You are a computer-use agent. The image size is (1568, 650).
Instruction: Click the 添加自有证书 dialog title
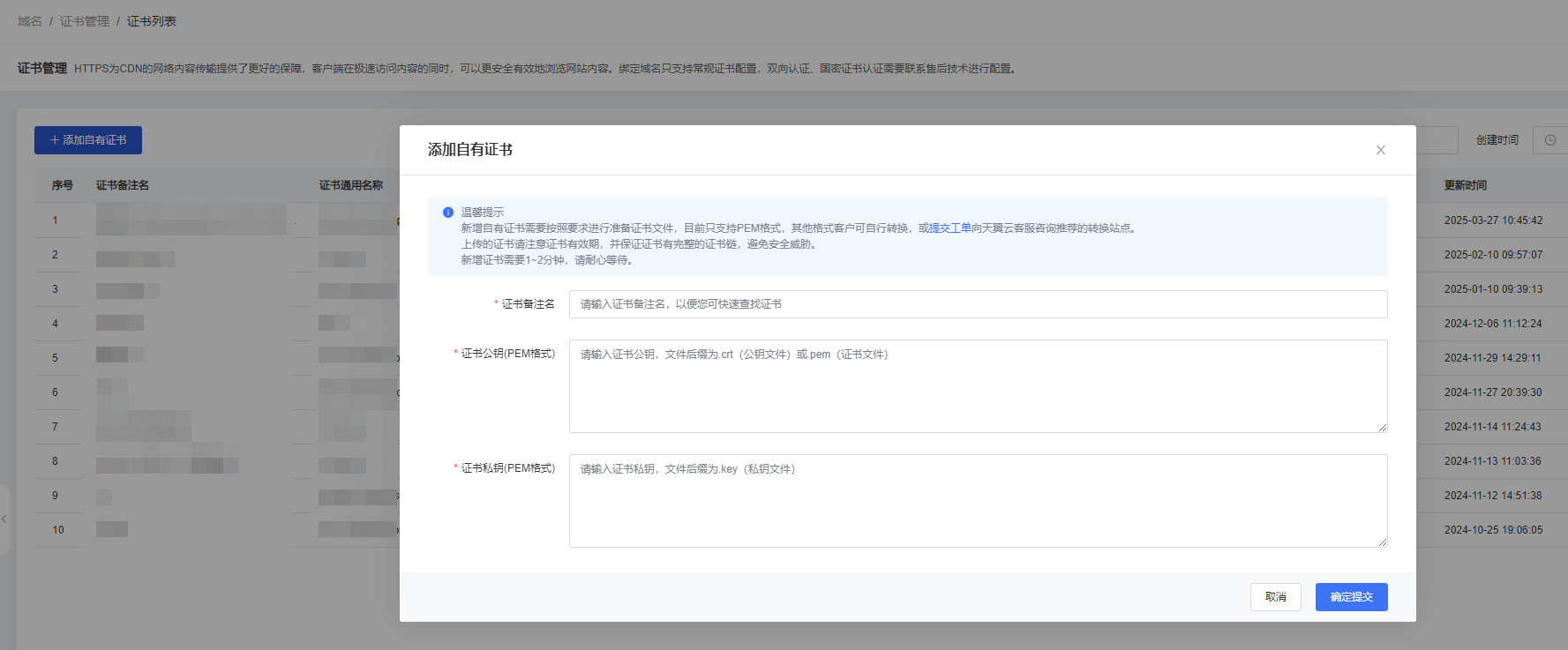pos(470,150)
